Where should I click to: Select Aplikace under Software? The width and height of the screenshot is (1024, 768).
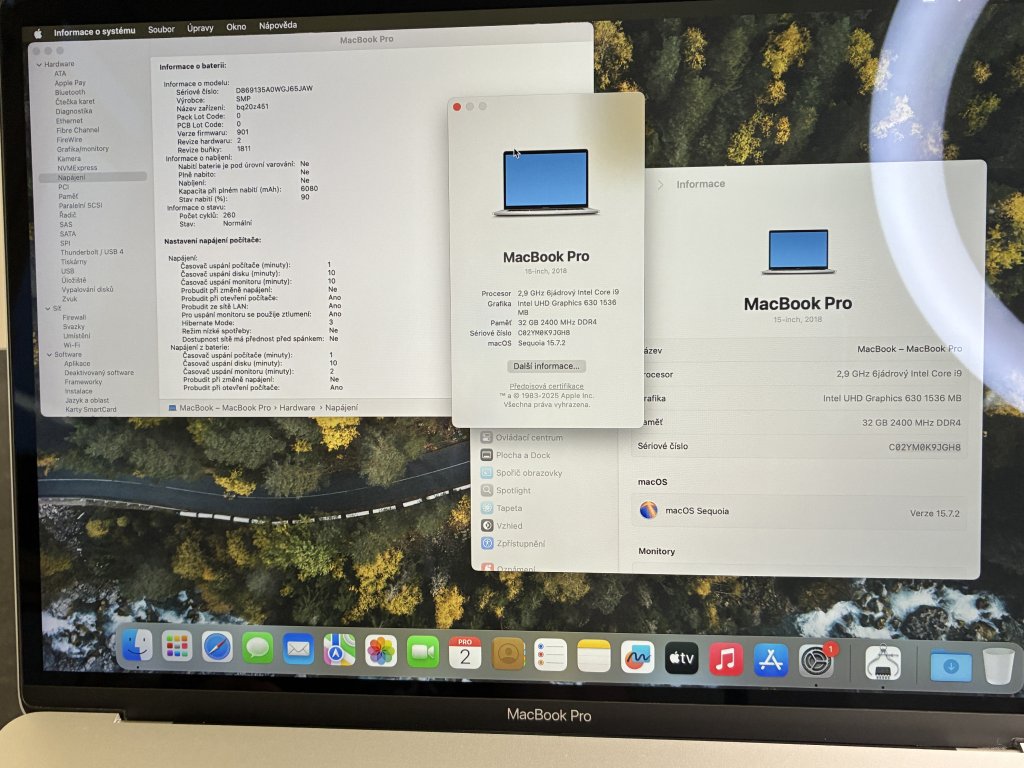pos(77,364)
